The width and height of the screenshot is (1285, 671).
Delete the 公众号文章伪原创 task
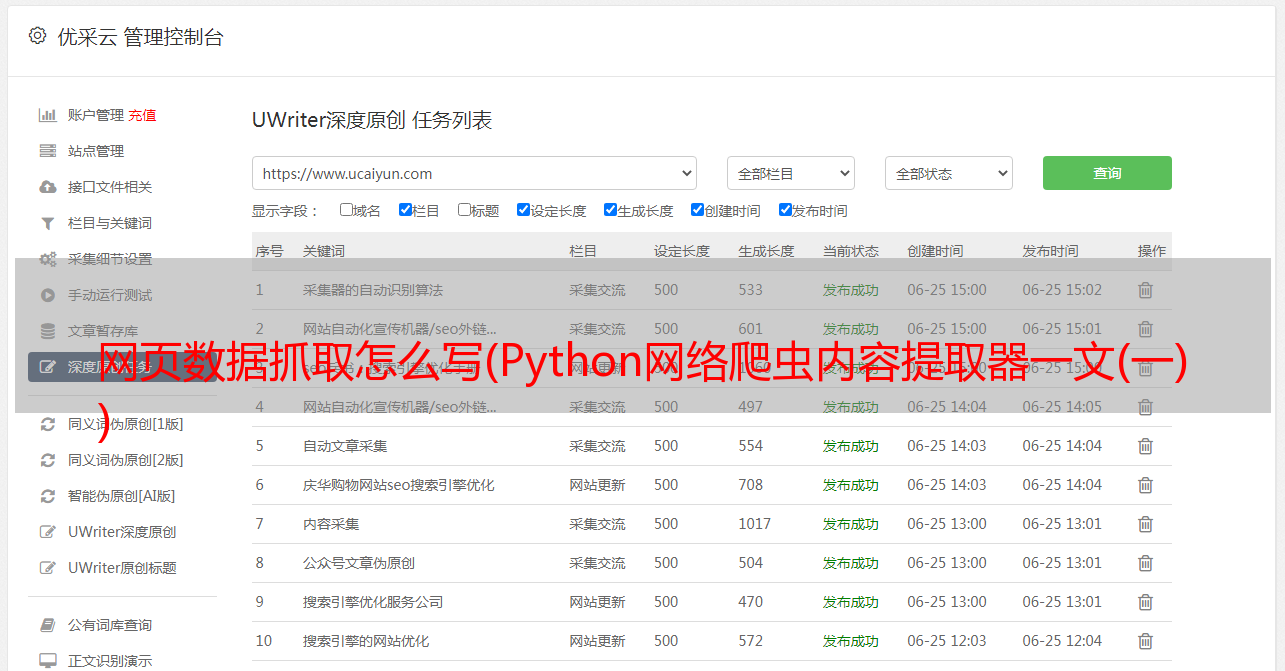pos(1146,563)
